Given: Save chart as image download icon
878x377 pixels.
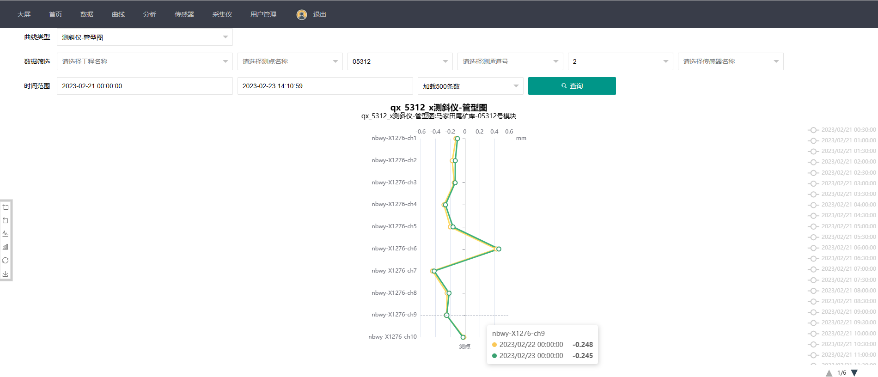Looking at the screenshot, I should point(6,274).
